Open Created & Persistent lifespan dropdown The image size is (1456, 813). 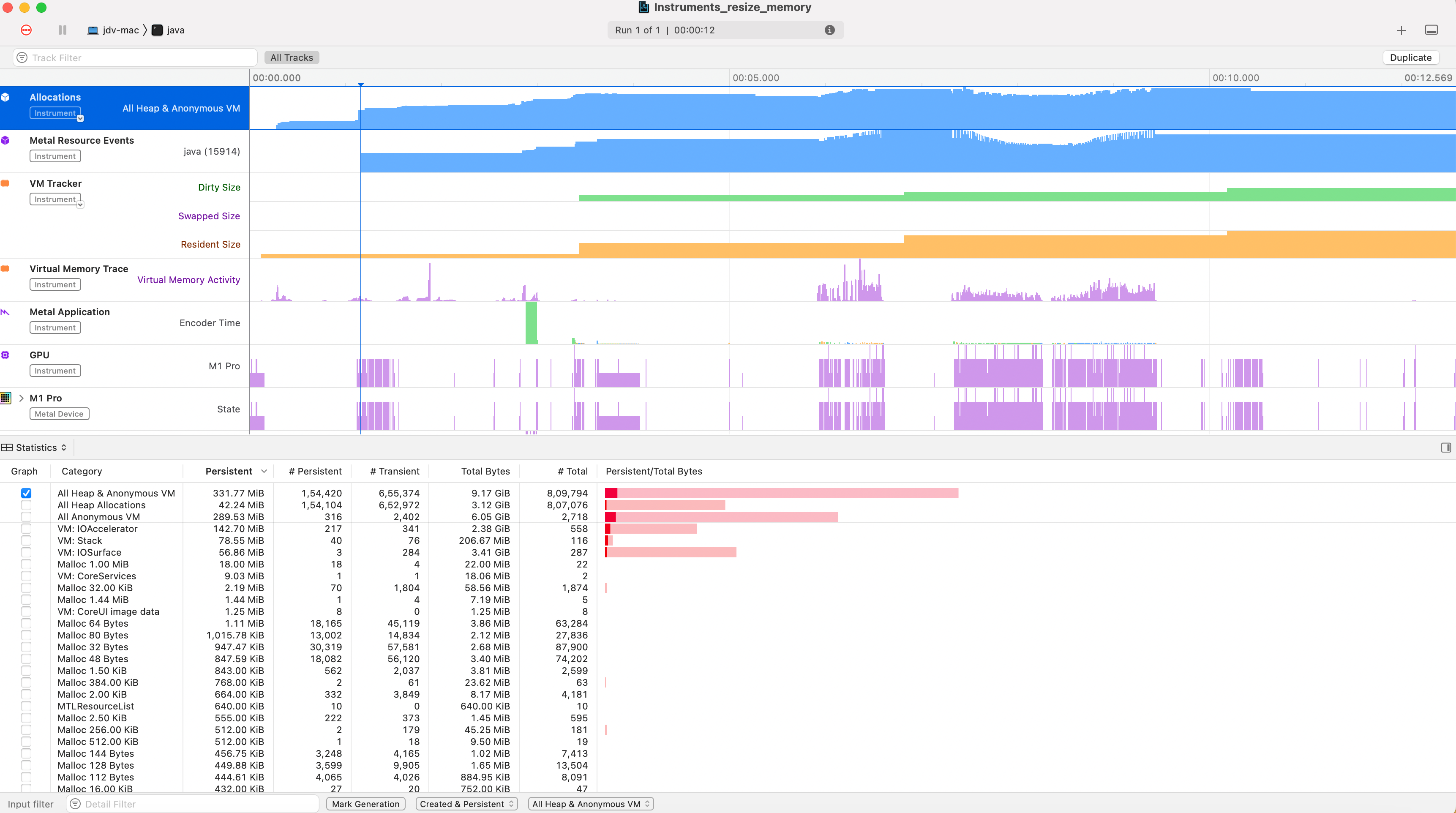tap(466, 804)
